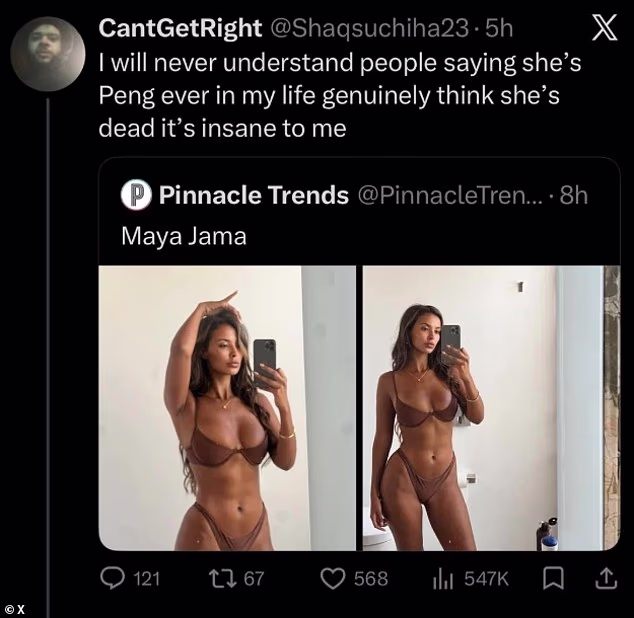Enlarge the left photo in the quoted tweet

click(227, 408)
